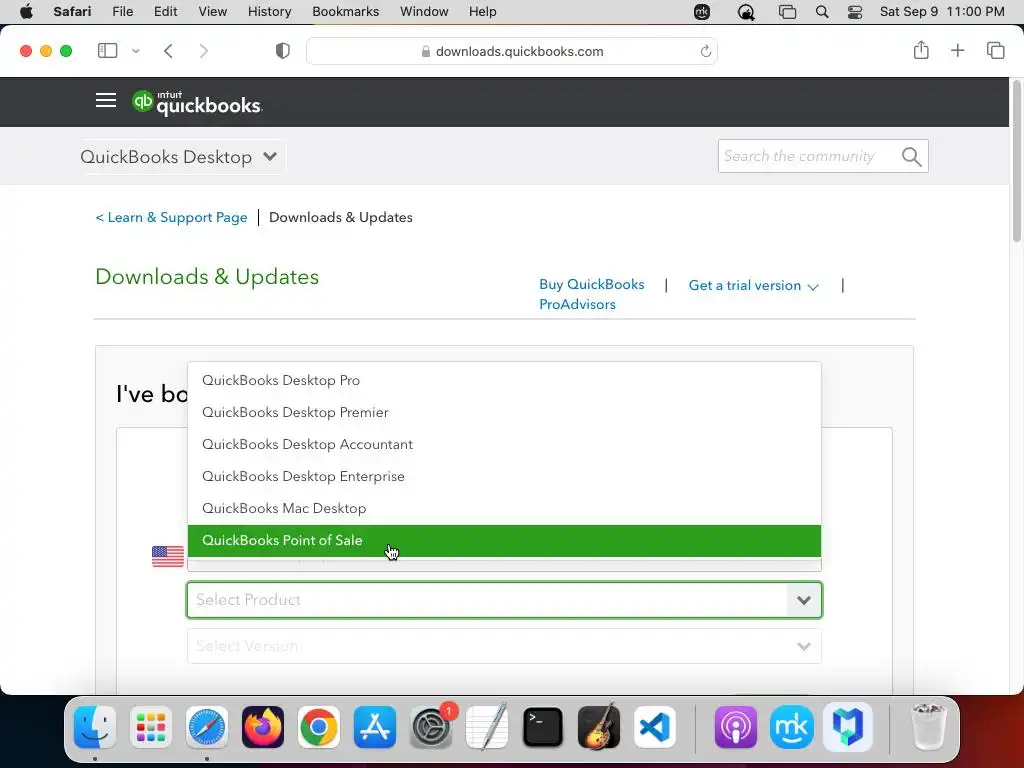The width and height of the screenshot is (1024, 768).
Task: Open Finder from the dock
Action: point(95,727)
